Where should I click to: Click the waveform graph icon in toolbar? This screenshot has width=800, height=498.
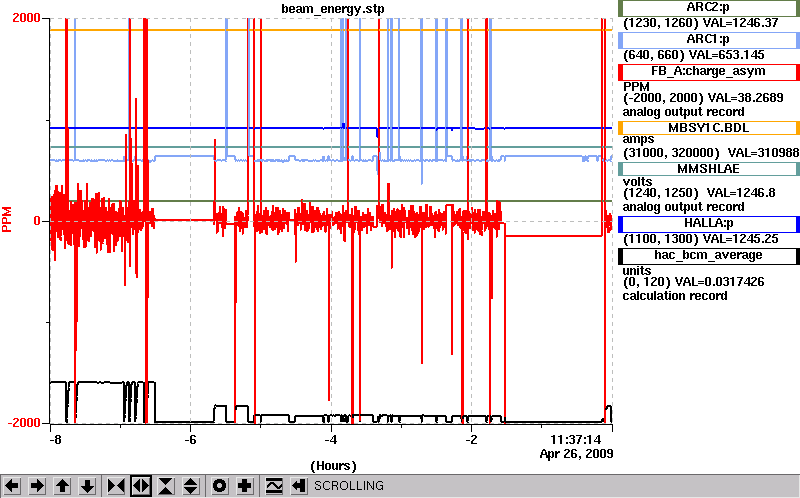(274, 486)
